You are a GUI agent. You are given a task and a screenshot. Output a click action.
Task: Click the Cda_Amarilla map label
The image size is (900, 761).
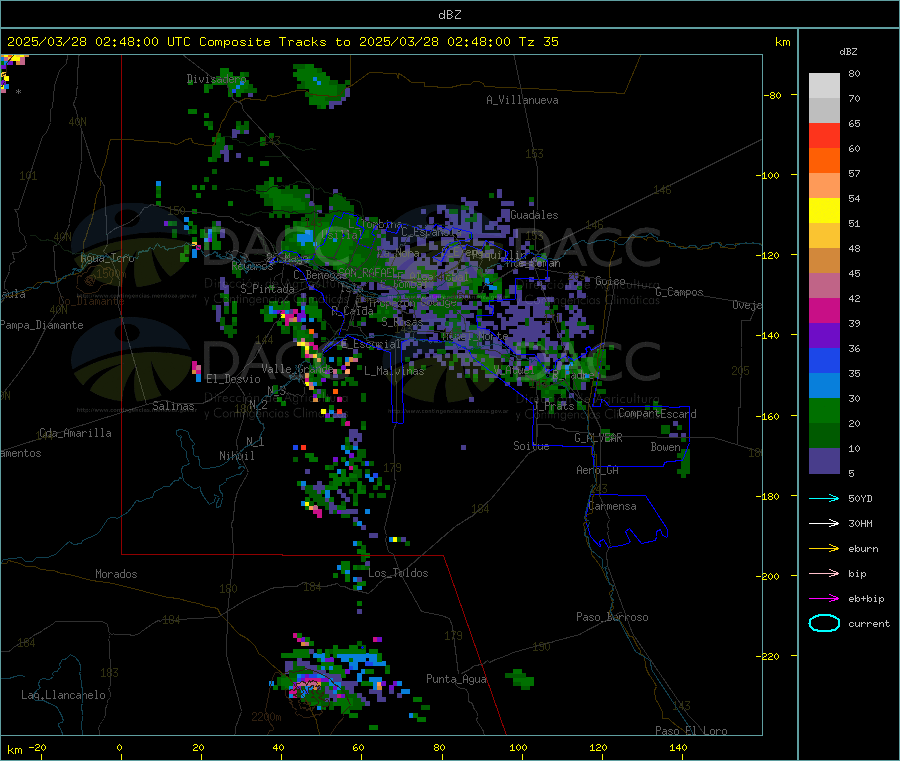tap(75, 433)
